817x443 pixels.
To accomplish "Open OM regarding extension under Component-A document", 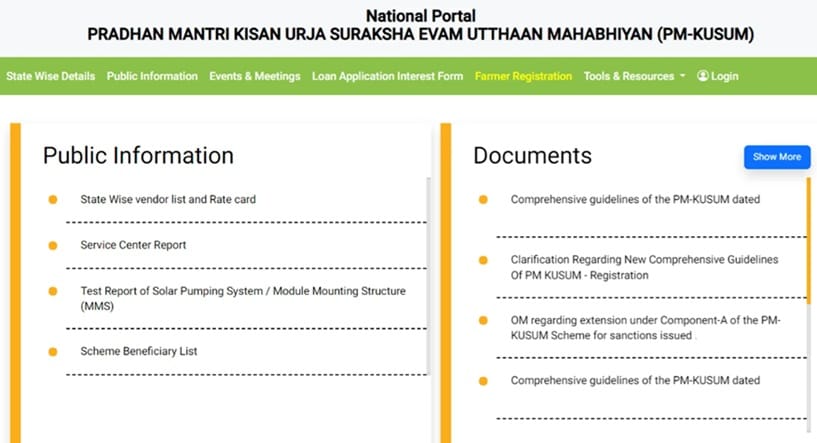I will click(x=646, y=327).
